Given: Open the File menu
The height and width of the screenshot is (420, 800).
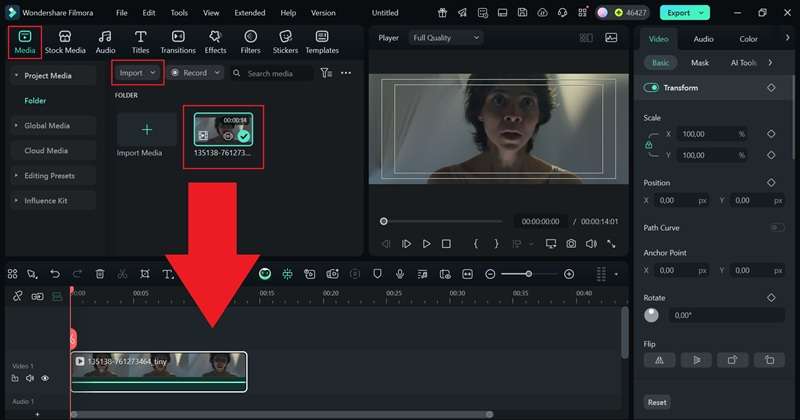Looking at the screenshot, I should [121, 13].
